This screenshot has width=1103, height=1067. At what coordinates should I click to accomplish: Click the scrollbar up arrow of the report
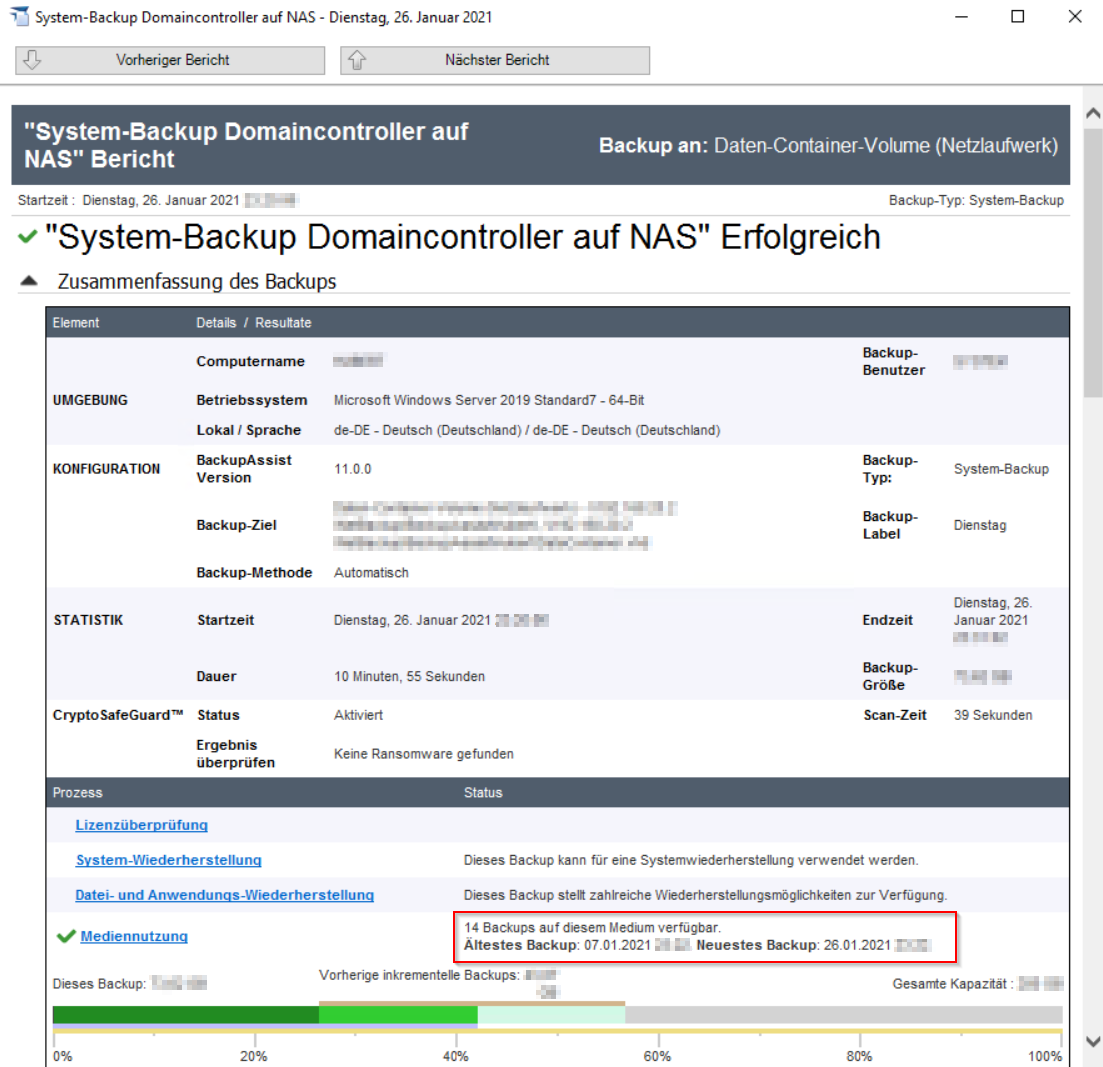[x=1092, y=115]
